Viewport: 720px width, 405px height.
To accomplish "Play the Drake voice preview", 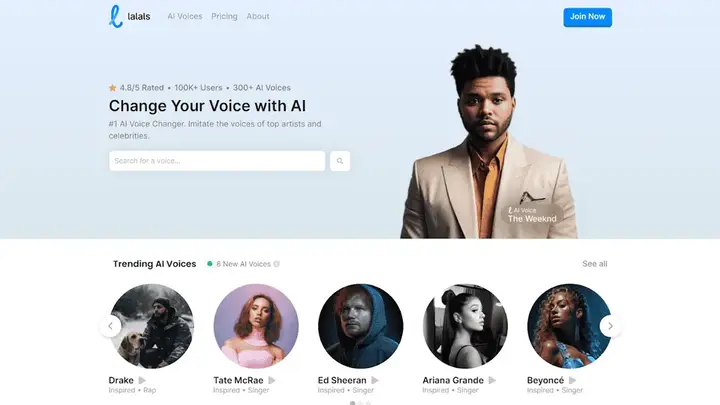I will tap(142, 380).
